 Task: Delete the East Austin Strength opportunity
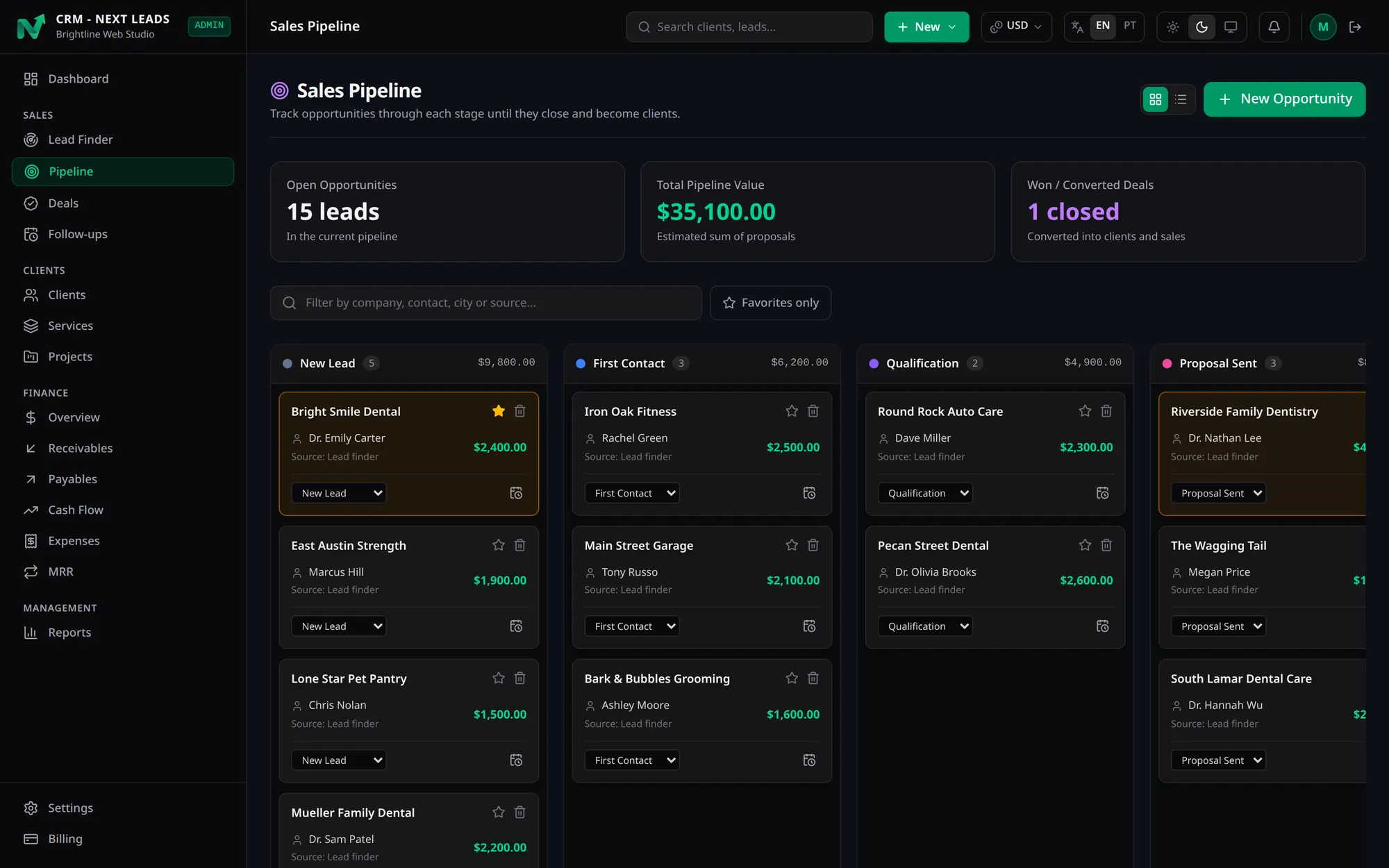click(519, 545)
